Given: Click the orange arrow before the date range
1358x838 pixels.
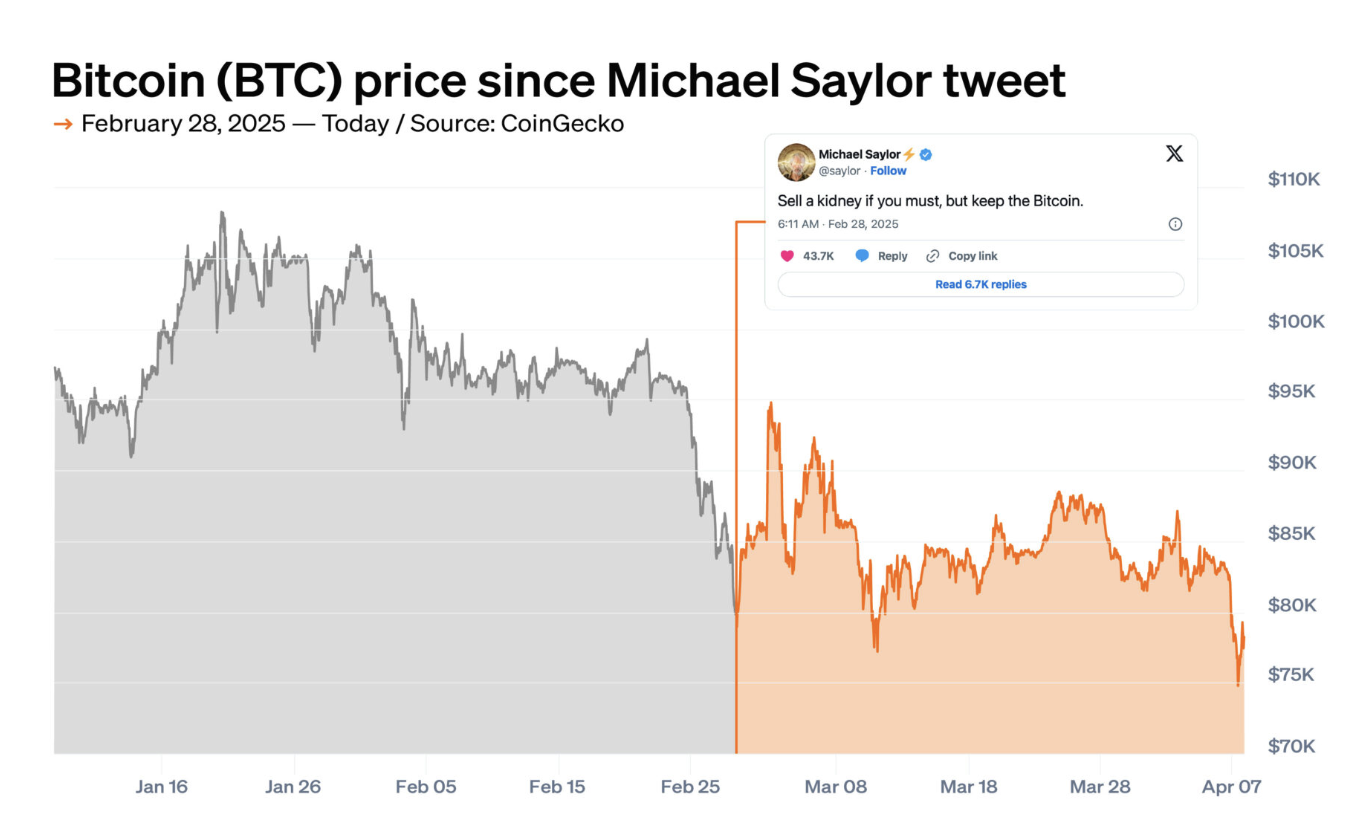Looking at the screenshot, I should point(62,124).
